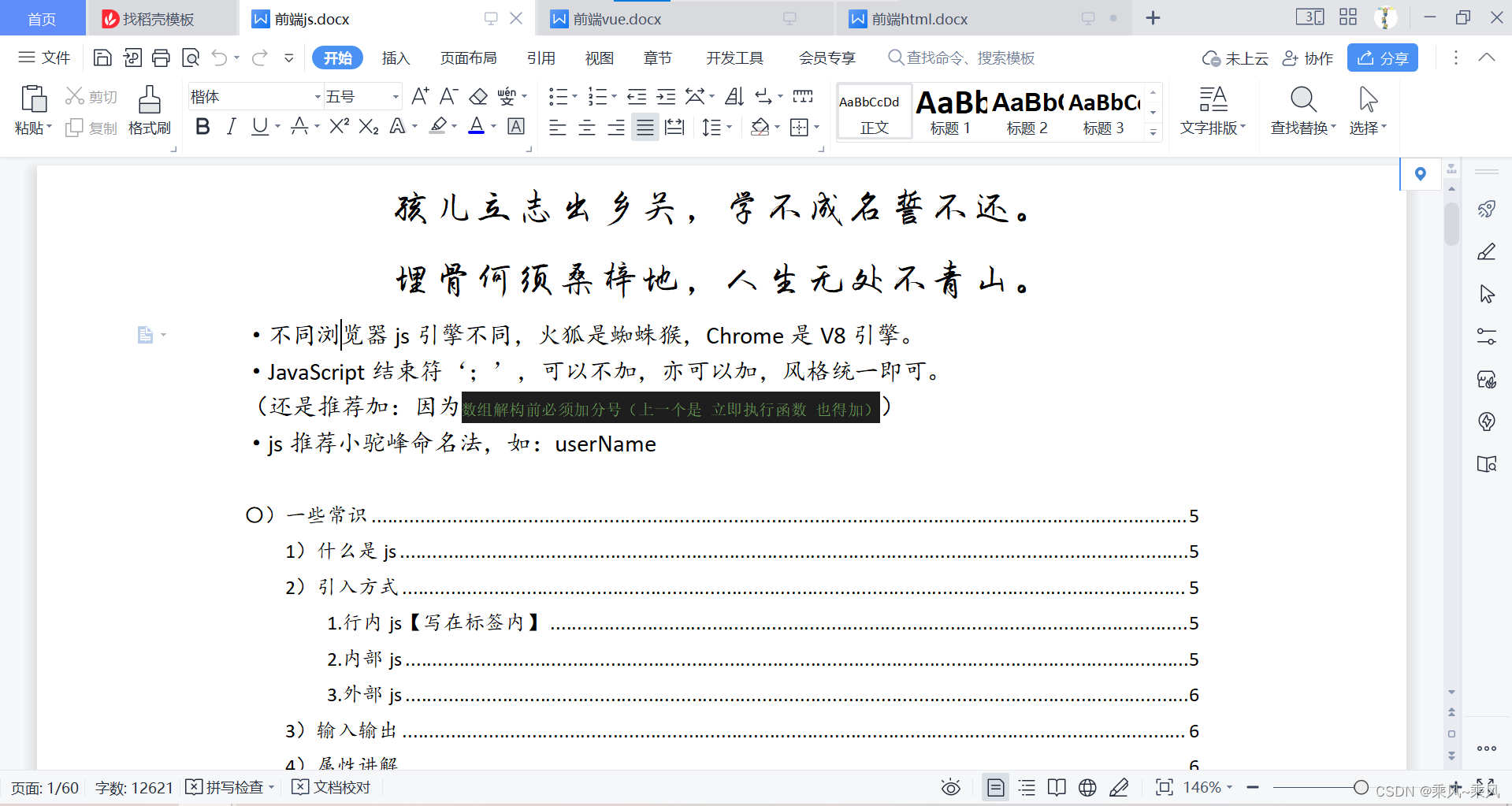The image size is (1512, 806).
Task: Open the 引用 ribbon tab
Action: coord(541,58)
